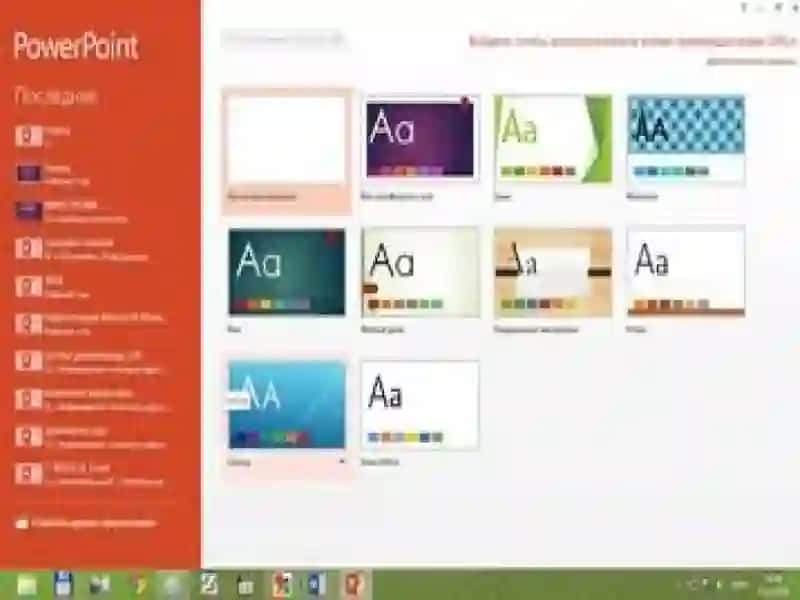
Task: Choose the blue diamond-pattern theme thumbnail
Action: tap(686, 138)
